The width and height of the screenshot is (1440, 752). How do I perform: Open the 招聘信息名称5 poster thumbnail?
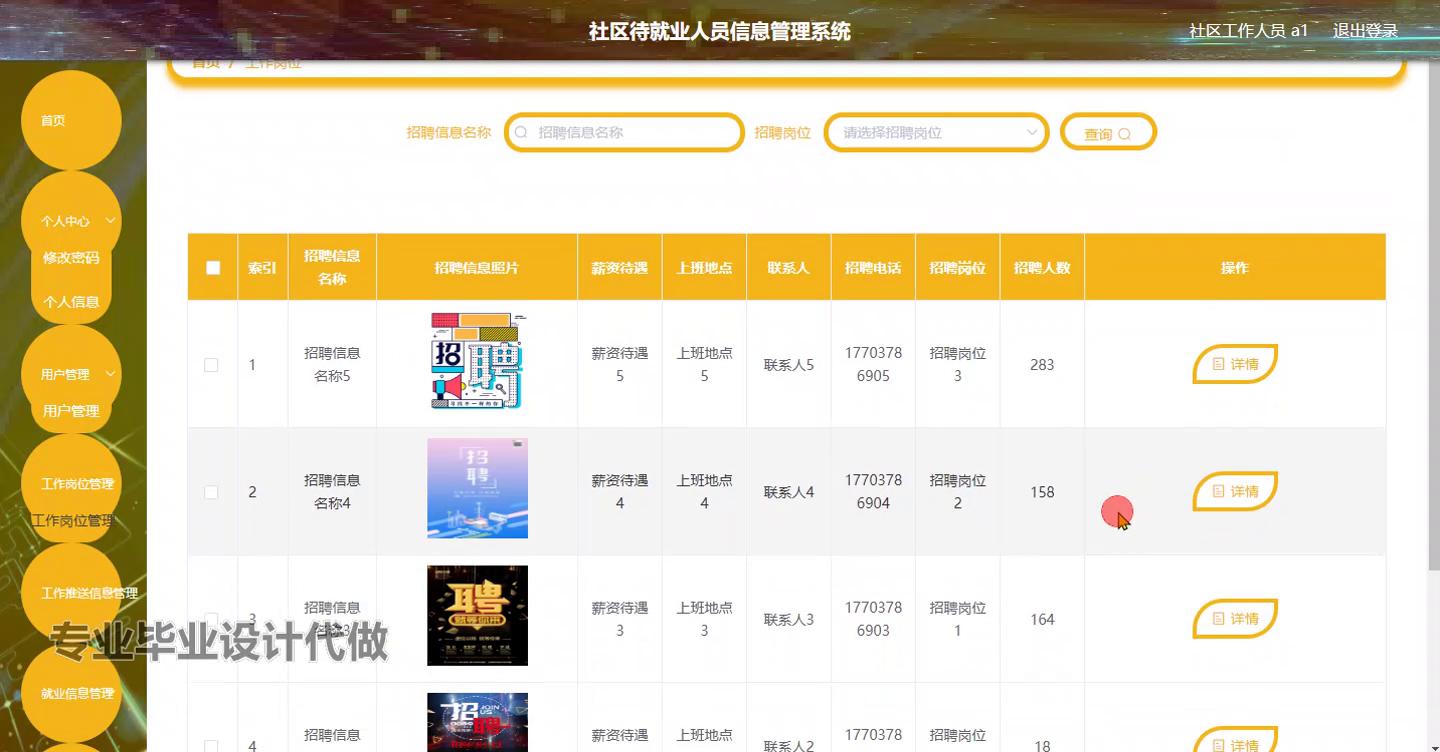tap(477, 361)
